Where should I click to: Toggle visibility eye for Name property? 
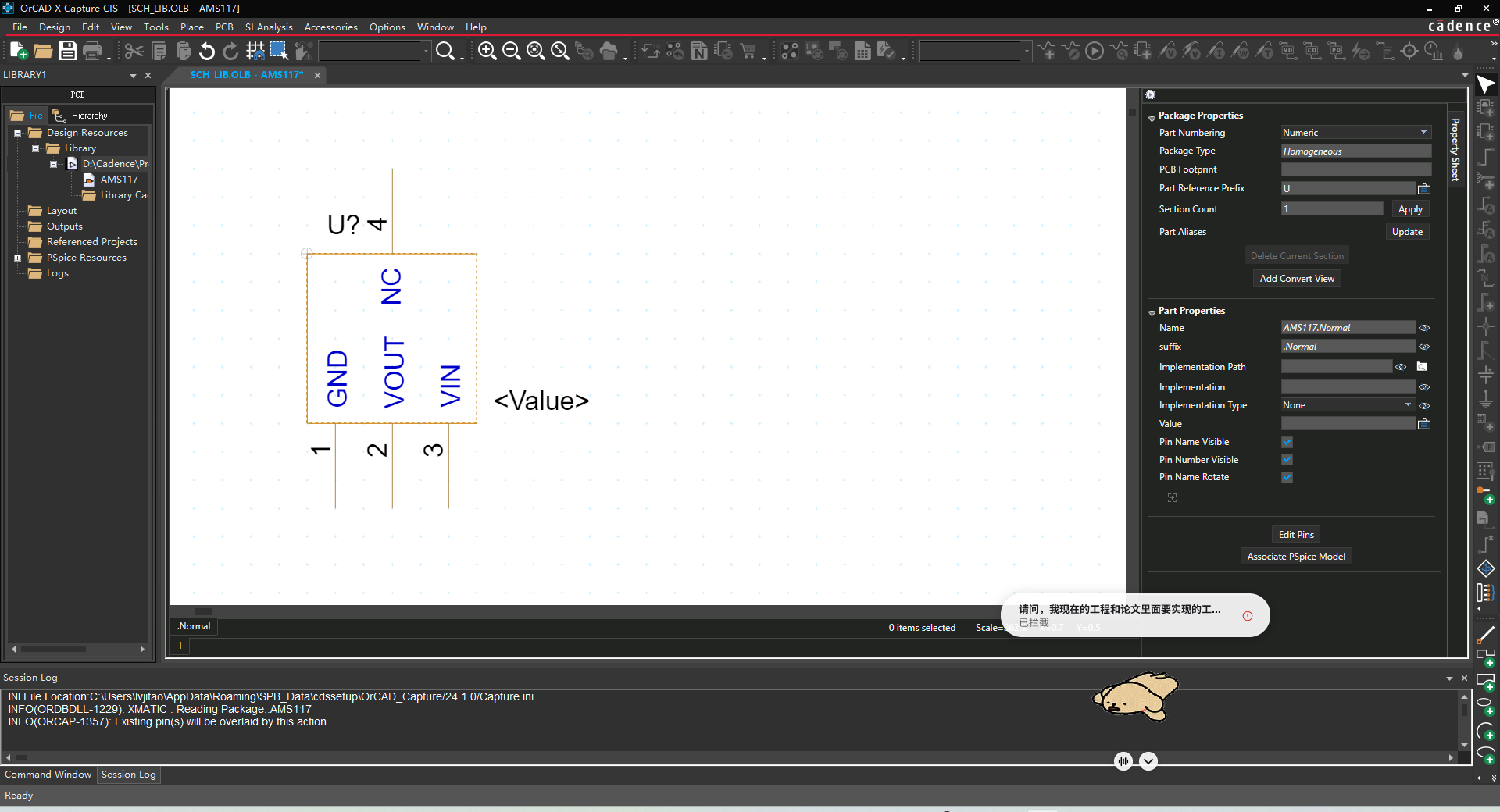point(1424,328)
